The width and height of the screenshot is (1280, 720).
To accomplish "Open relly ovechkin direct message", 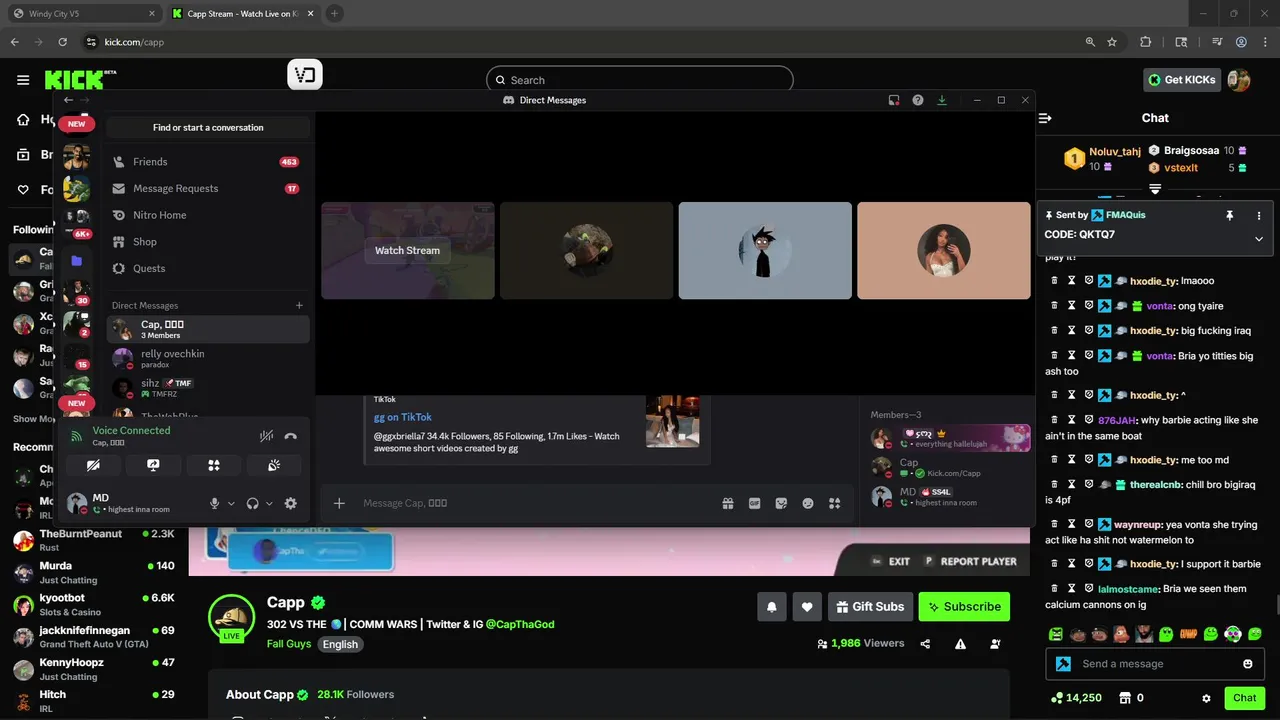I will (x=208, y=358).
